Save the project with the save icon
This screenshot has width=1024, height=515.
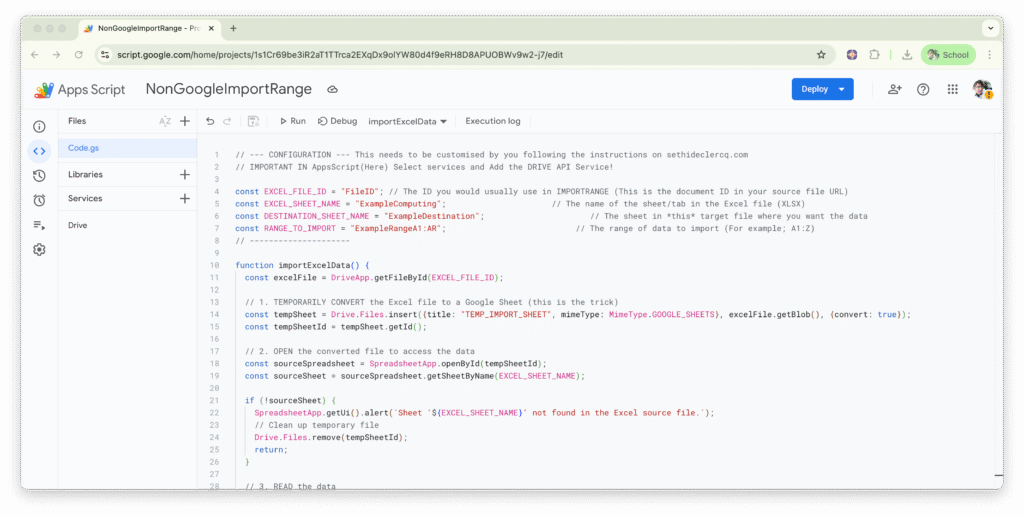(254, 121)
